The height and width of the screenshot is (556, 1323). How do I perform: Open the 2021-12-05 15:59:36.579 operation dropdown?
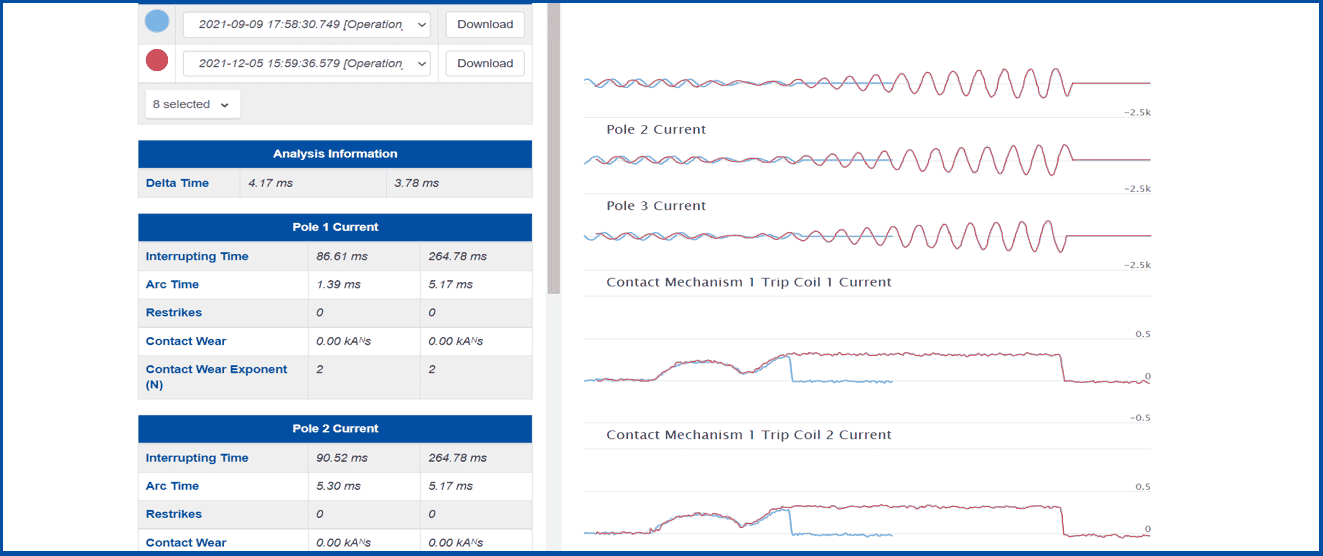point(307,63)
